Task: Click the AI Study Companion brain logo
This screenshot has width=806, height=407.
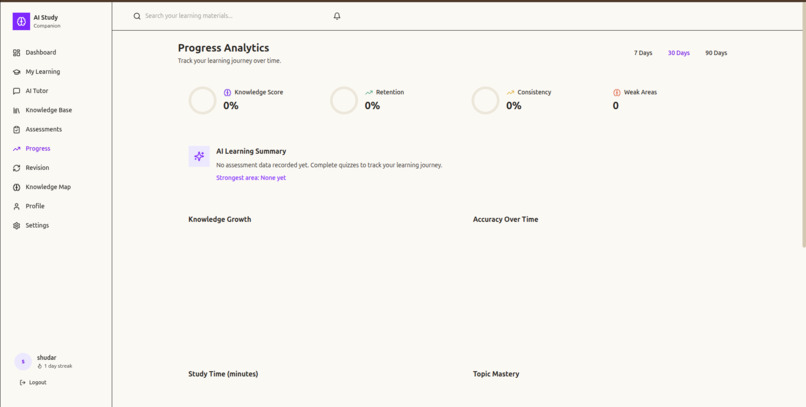Action: point(21,22)
